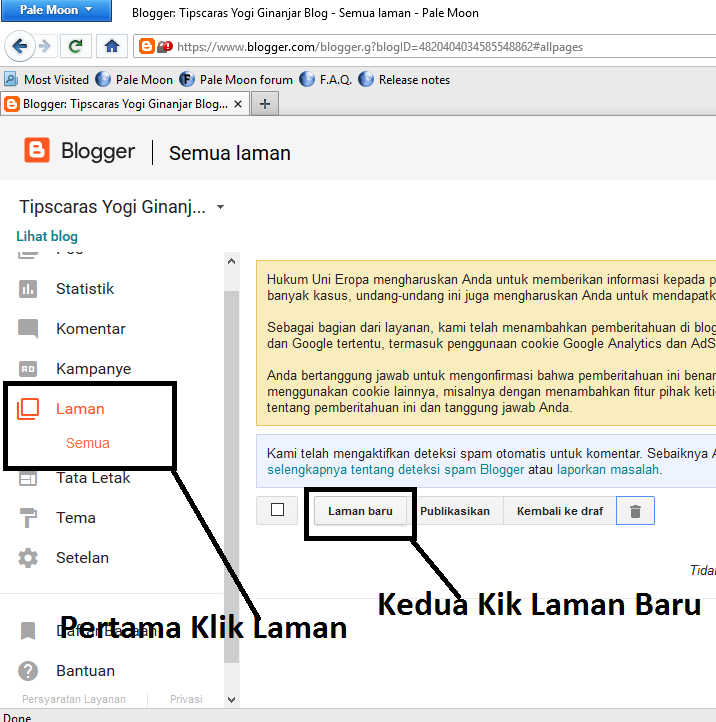Click the Komentar speech bubble icon
716x722 pixels.
tap(28, 329)
